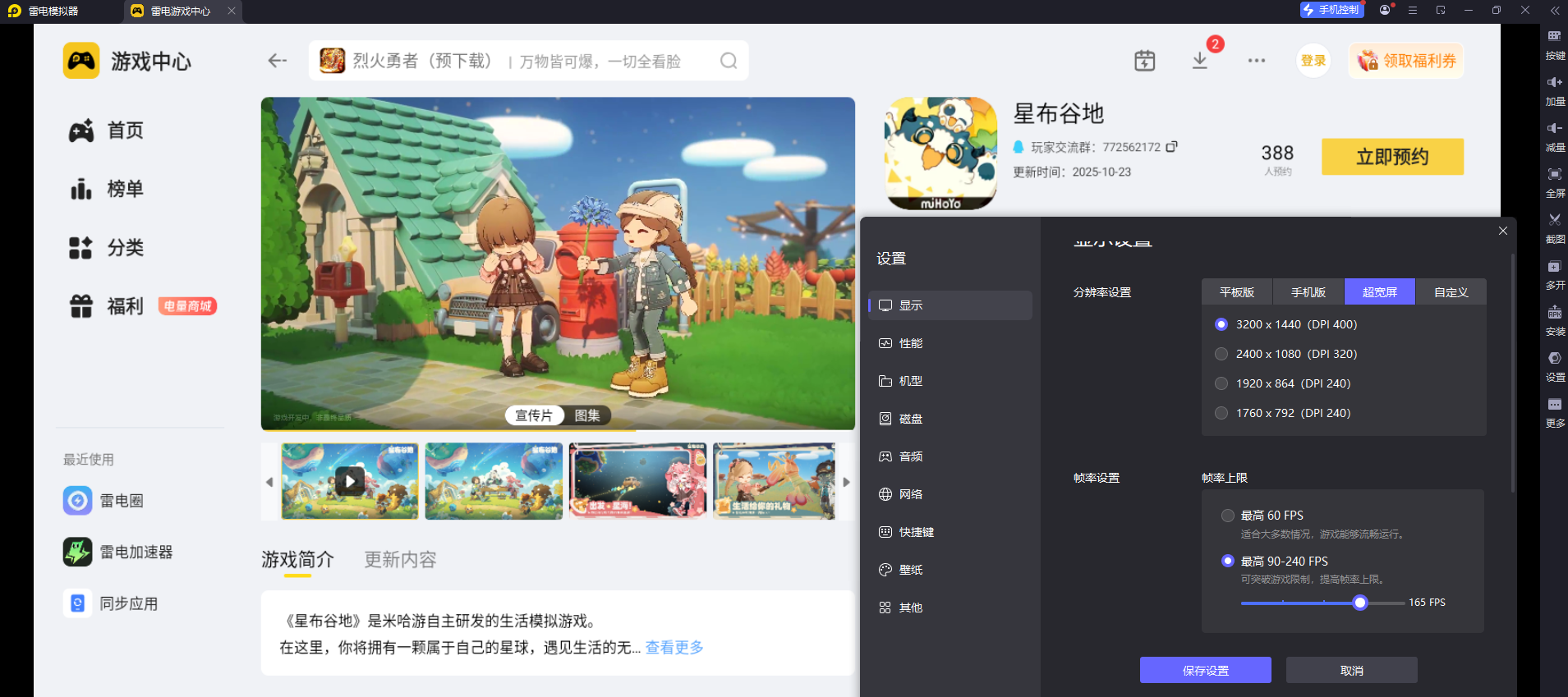Screen dimensions: 1568x697
Task: Open 雷电圈 from recently used
Action: pos(104,501)
